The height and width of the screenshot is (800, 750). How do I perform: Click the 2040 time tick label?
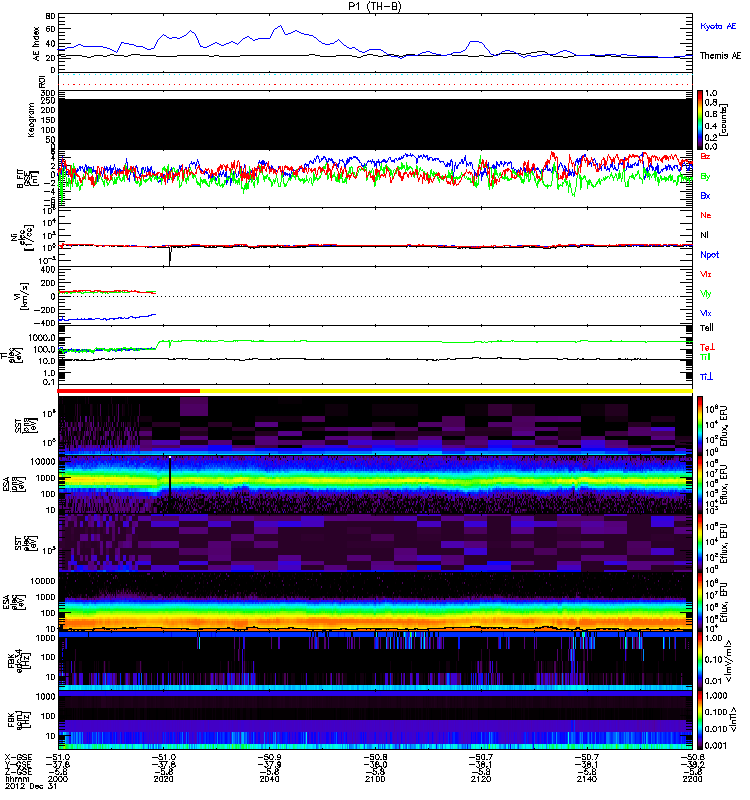point(269,780)
